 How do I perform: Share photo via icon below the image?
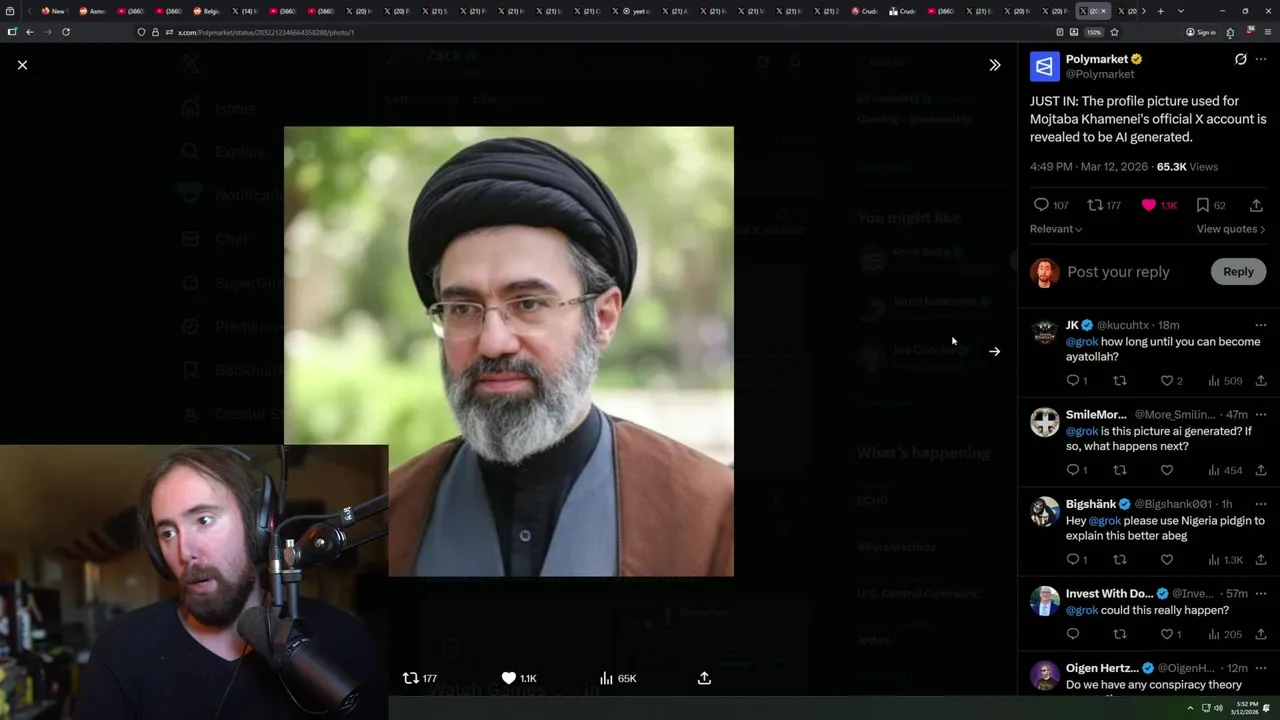704,678
